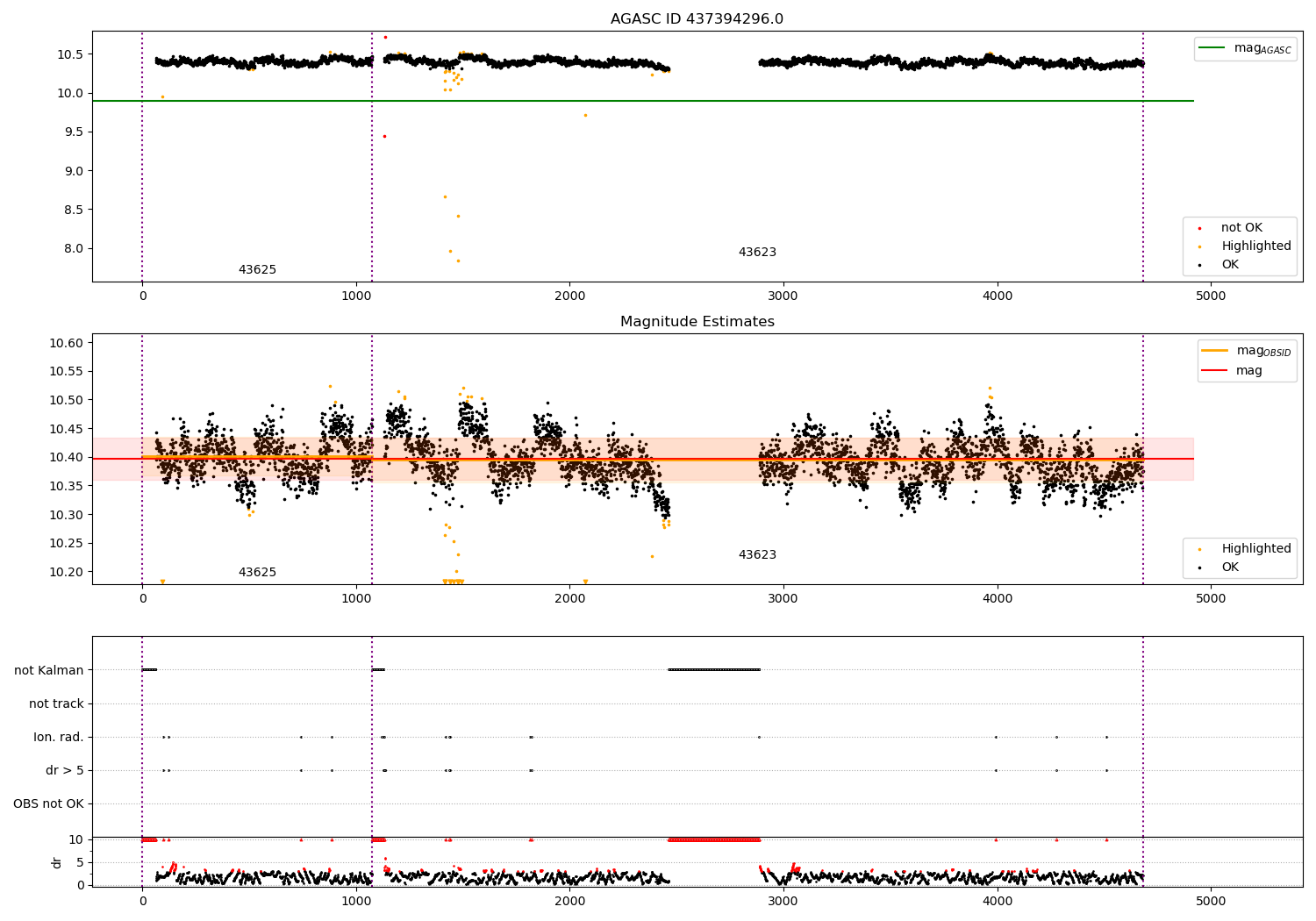The image size is (1316, 921).
Task: Click the 'not track' row label
Action: tap(56, 703)
